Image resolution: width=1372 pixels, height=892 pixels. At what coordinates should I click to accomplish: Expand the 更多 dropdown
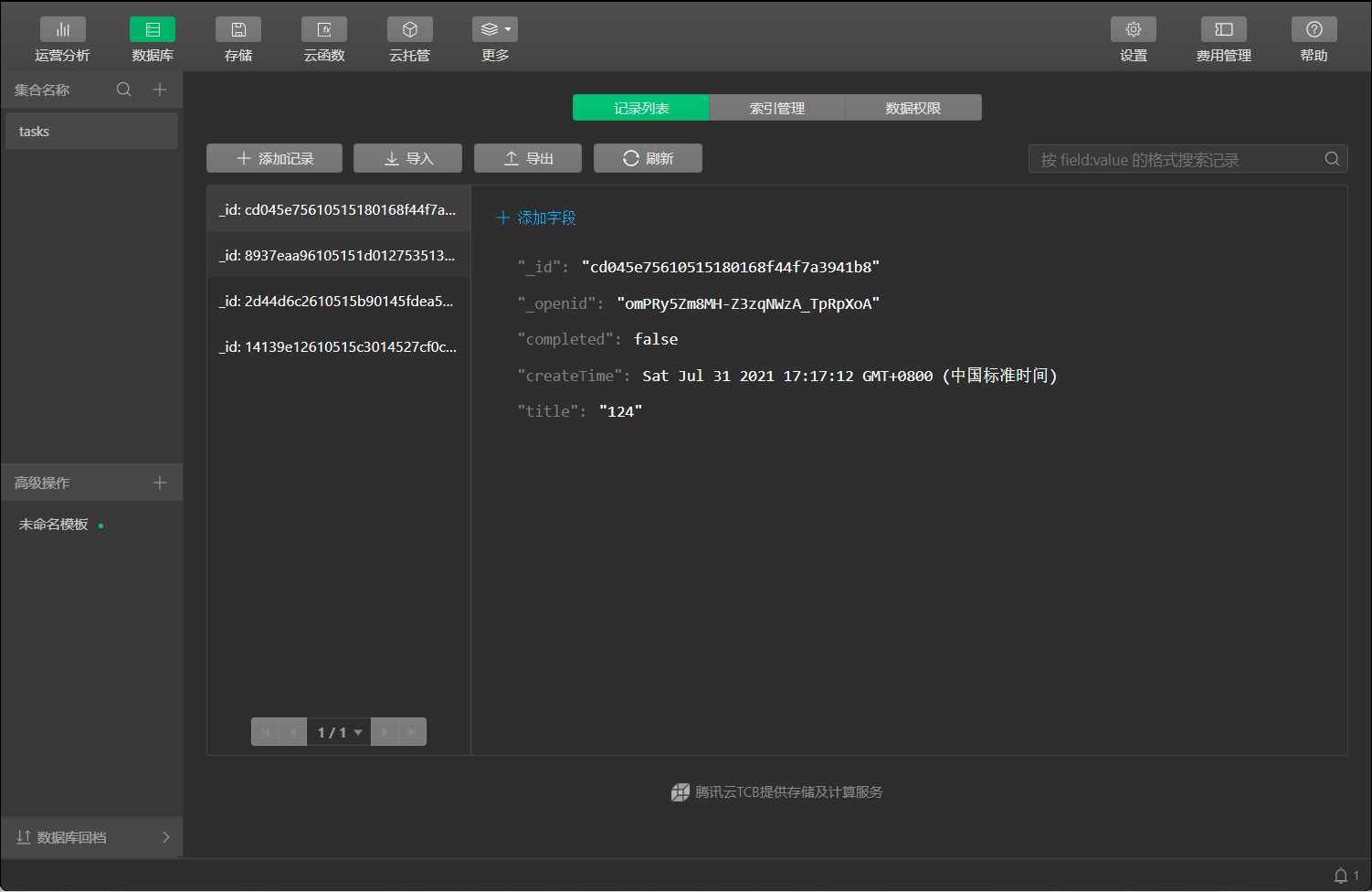click(495, 29)
